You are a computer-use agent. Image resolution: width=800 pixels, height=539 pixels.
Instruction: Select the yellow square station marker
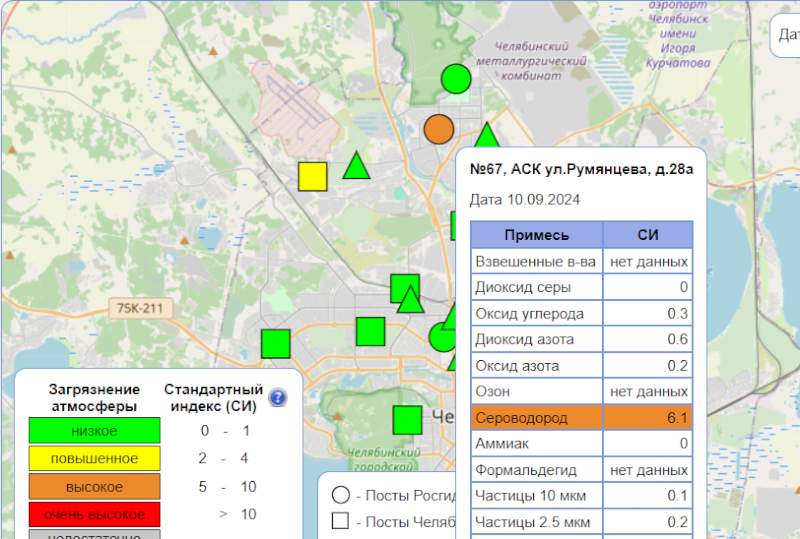[x=312, y=177]
